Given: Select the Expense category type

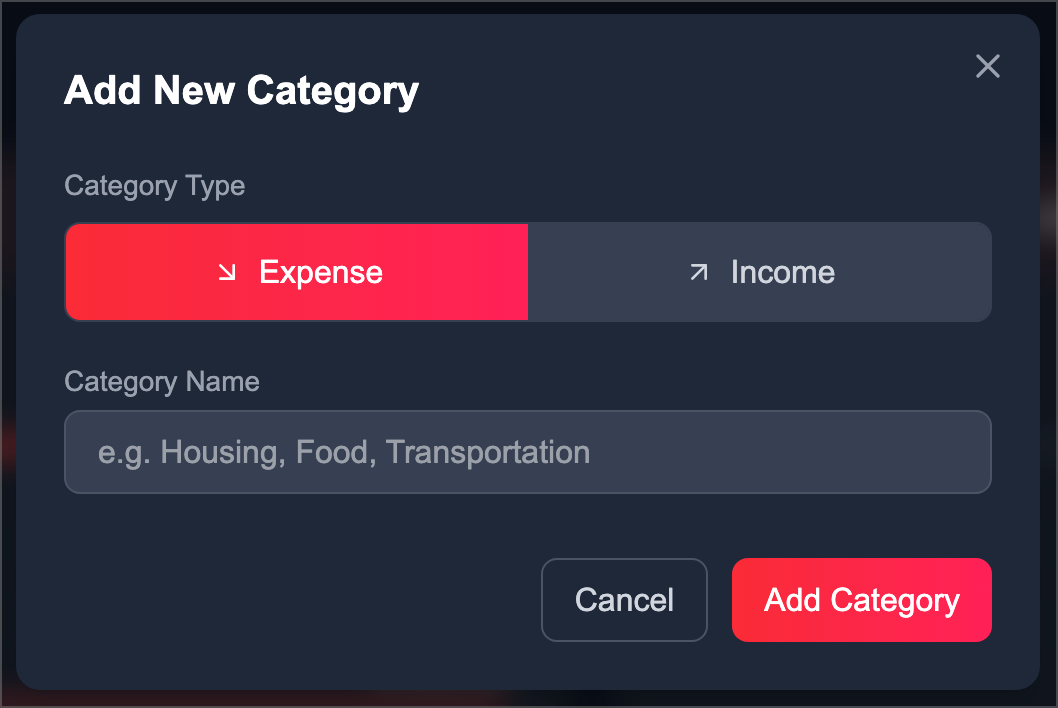Looking at the screenshot, I should pyautogui.click(x=297, y=272).
